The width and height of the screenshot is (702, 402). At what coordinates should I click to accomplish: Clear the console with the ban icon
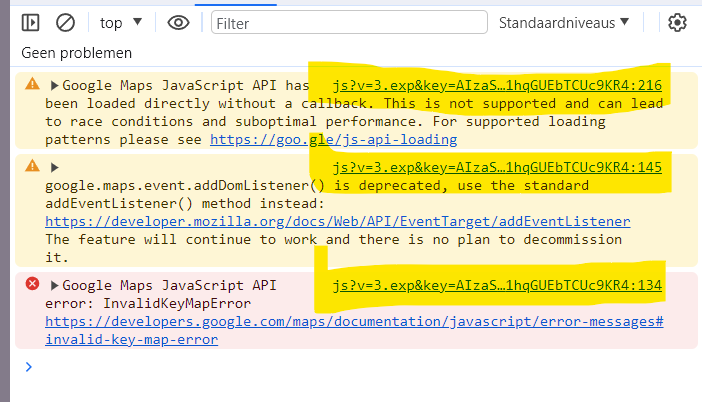click(65, 22)
